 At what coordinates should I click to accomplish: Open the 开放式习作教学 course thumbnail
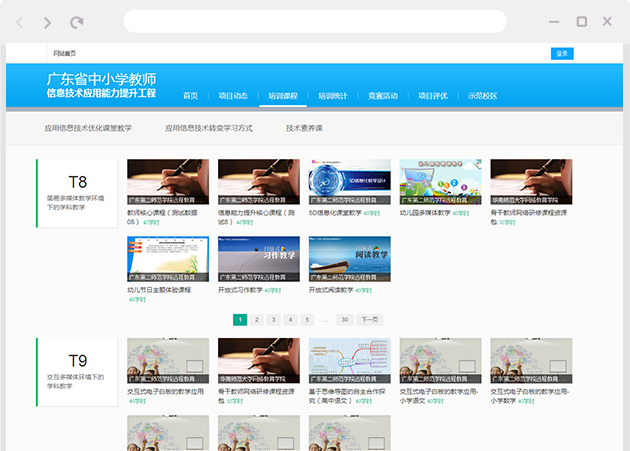pos(258,258)
